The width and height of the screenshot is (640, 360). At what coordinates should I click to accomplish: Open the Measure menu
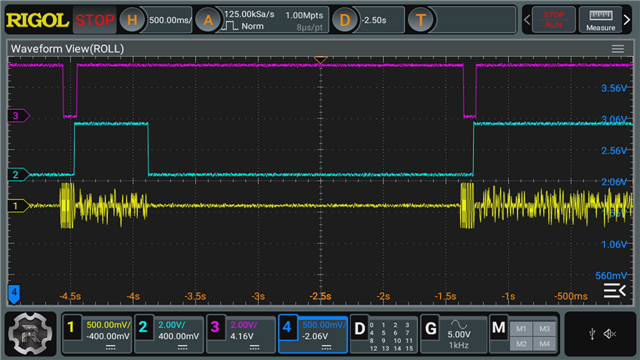(600, 20)
